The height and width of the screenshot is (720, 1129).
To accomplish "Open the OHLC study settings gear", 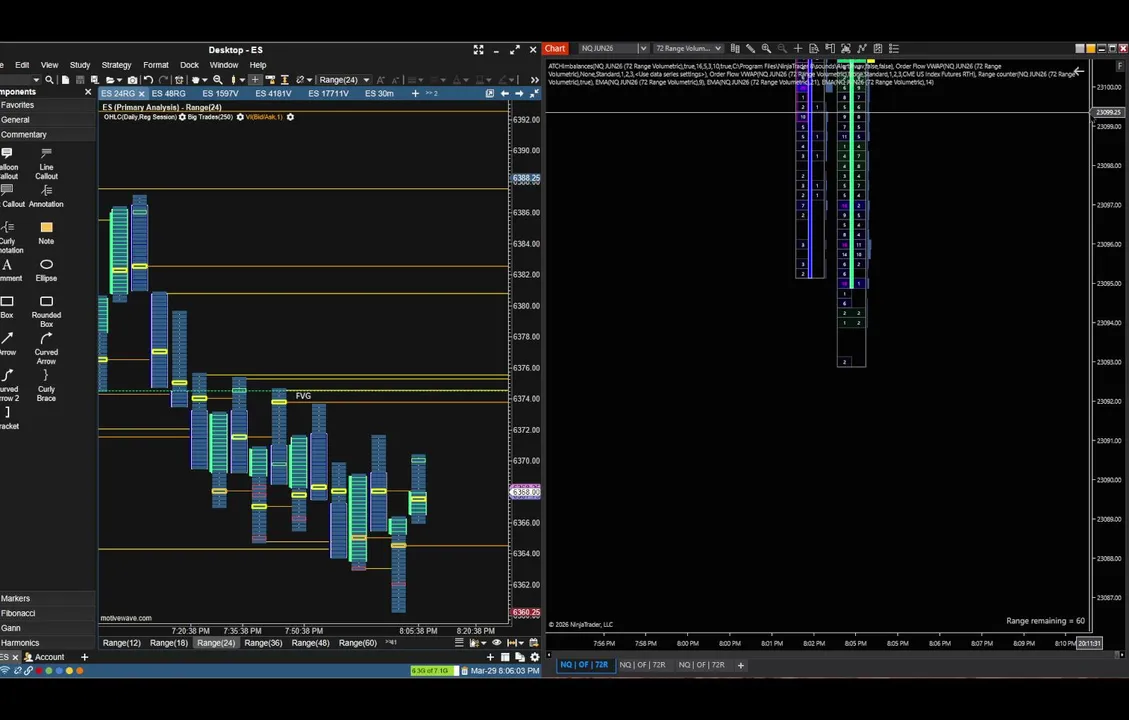I will [x=182, y=117].
